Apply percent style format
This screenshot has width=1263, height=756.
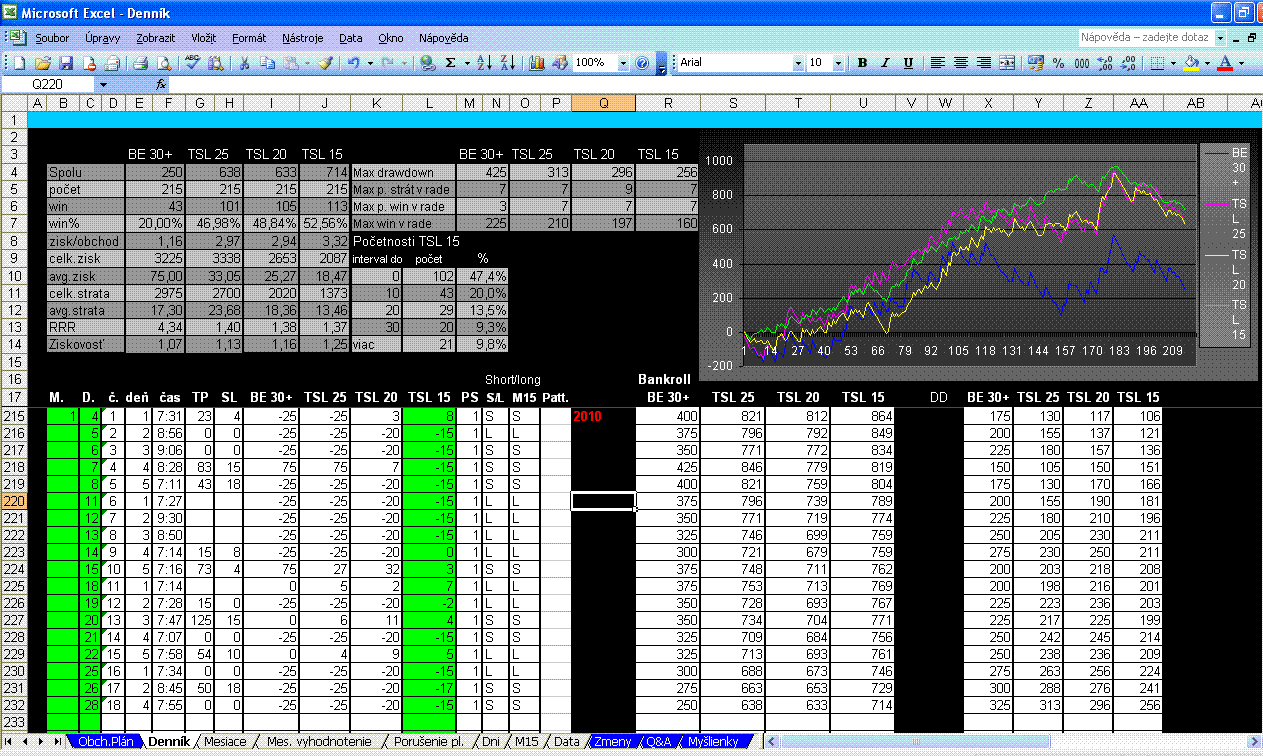pos(1059,62)
